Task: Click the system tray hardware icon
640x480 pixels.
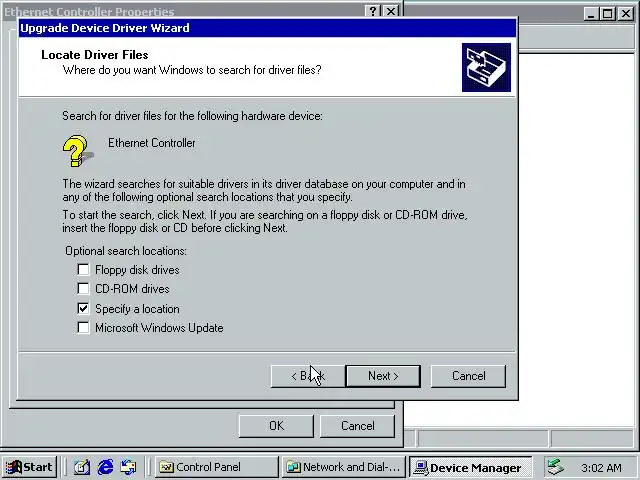Action: point(556,467)
